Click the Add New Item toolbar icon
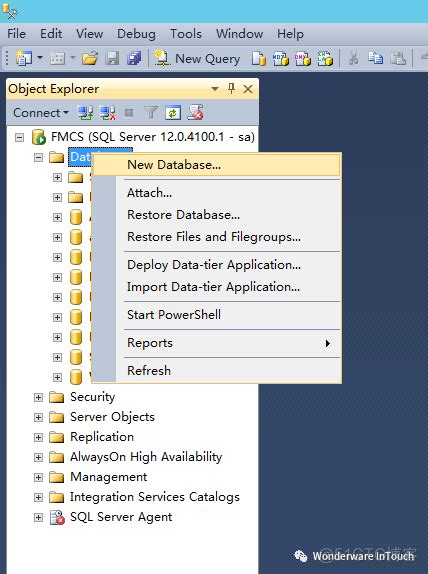 point(57,58)
